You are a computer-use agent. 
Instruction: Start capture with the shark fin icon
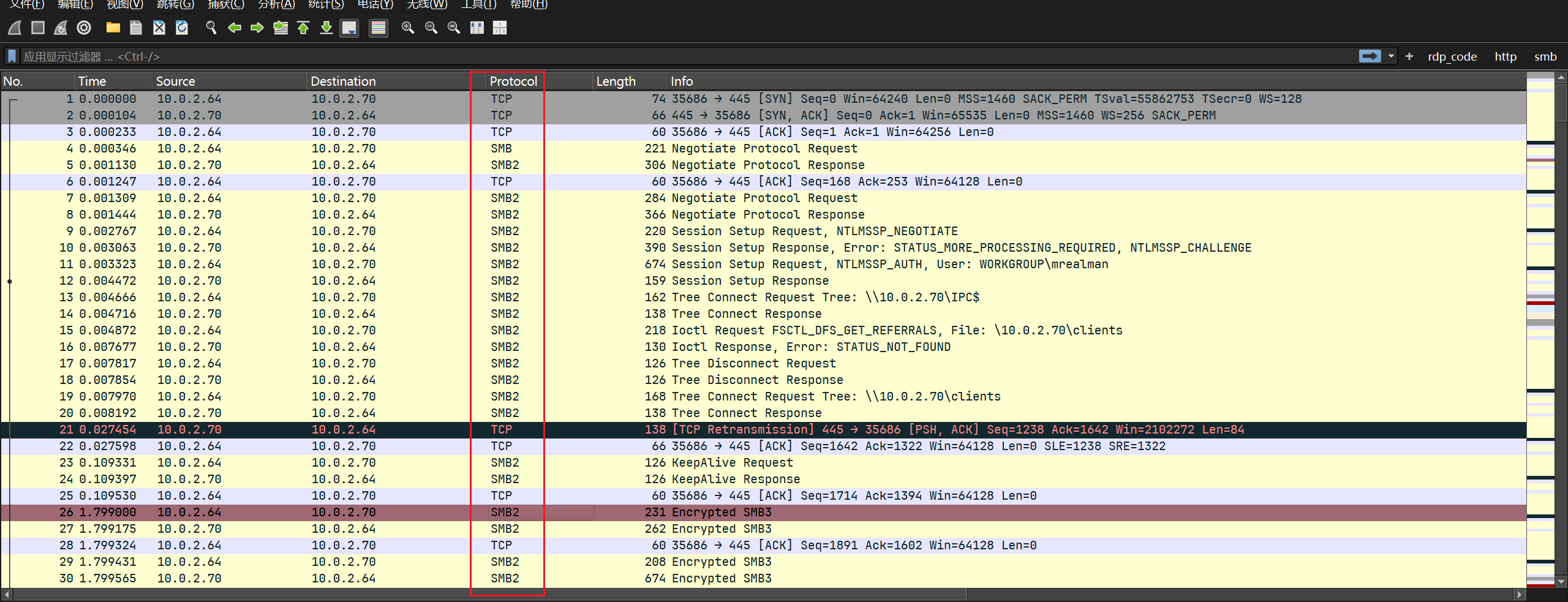[15, 28]
